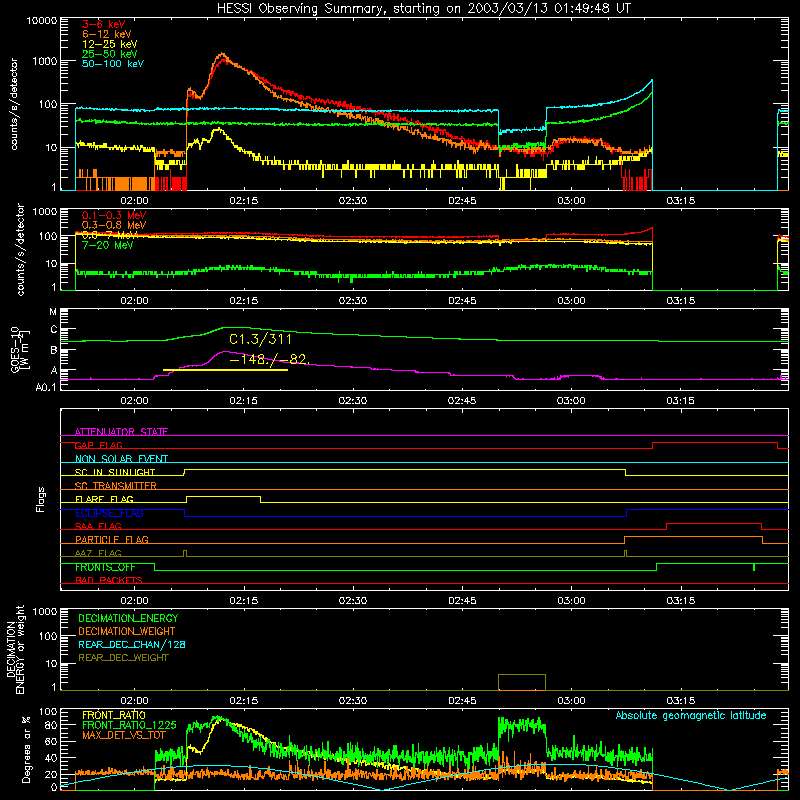The image size is (800, 800).
Task: Click the REAR_DEC_WEIGHT legend label
Action: pyautogui.click(x=123, y=658)
